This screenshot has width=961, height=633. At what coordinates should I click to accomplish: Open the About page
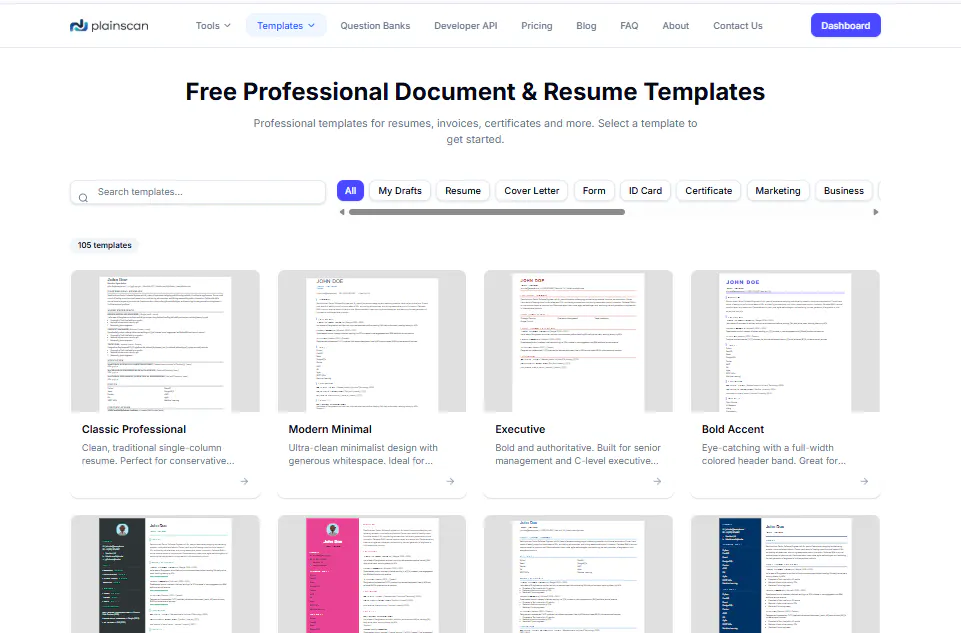pyautogui.click(x=675, y=26)
